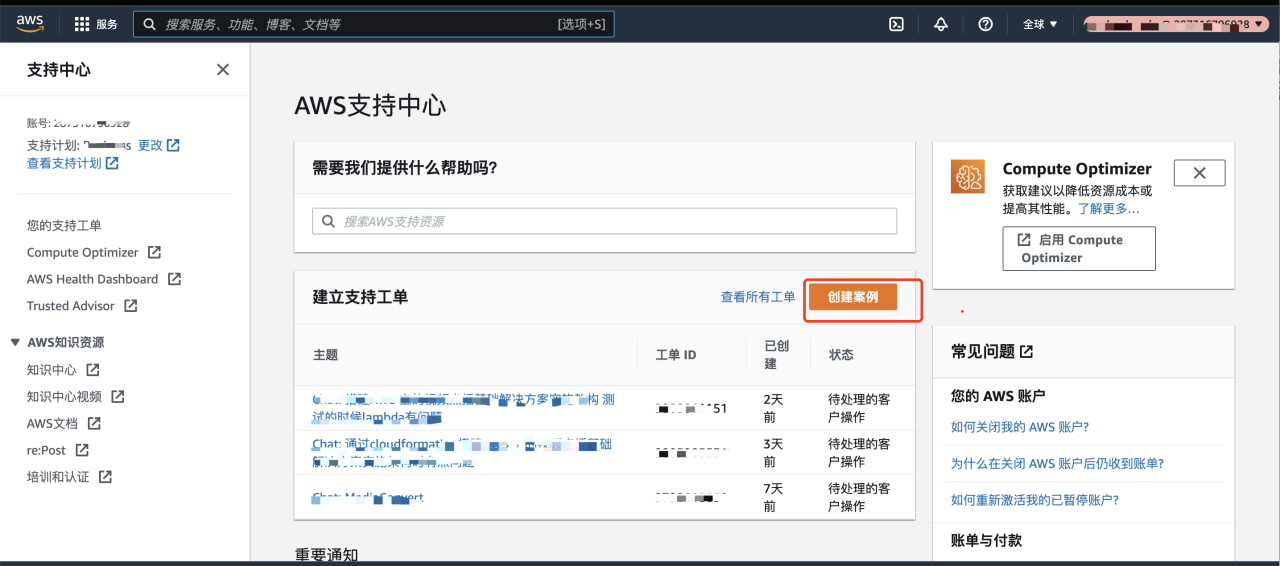
Task: Click external-link icon beside 知识中心
Action: pyautogui.click(x=93, y=370)
